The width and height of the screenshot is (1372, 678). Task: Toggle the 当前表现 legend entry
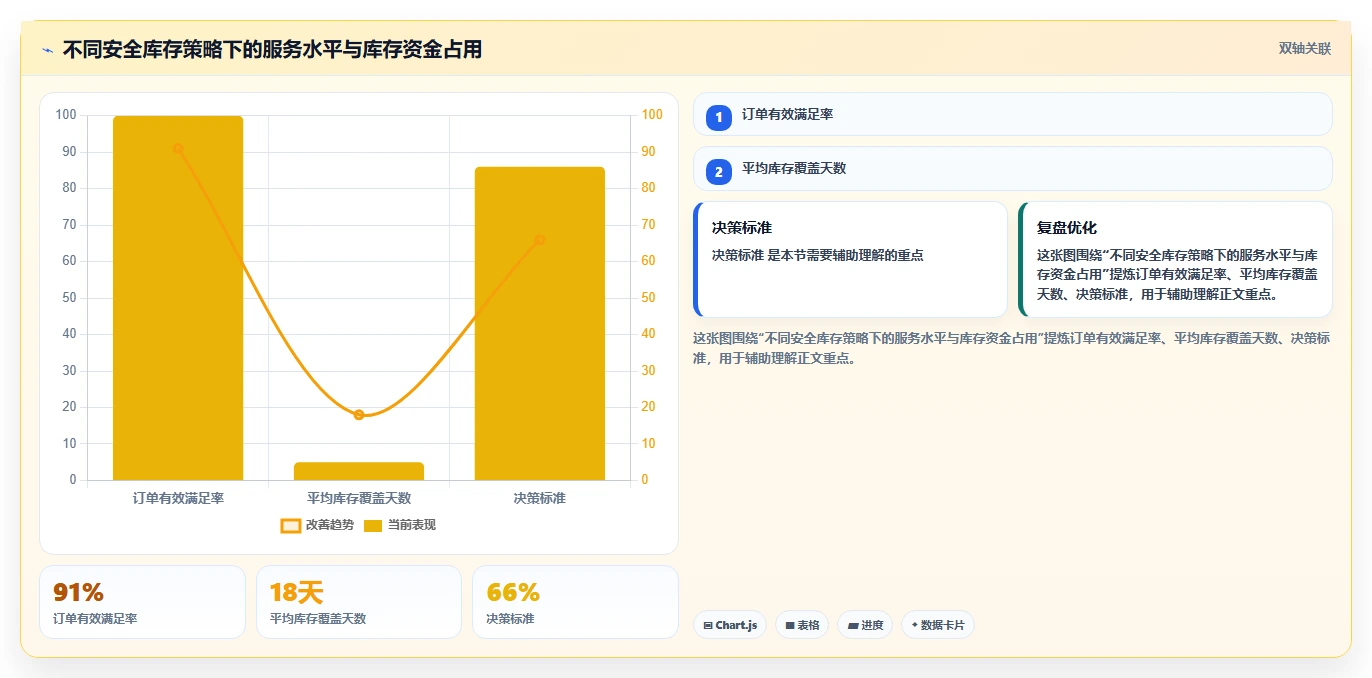399,525
